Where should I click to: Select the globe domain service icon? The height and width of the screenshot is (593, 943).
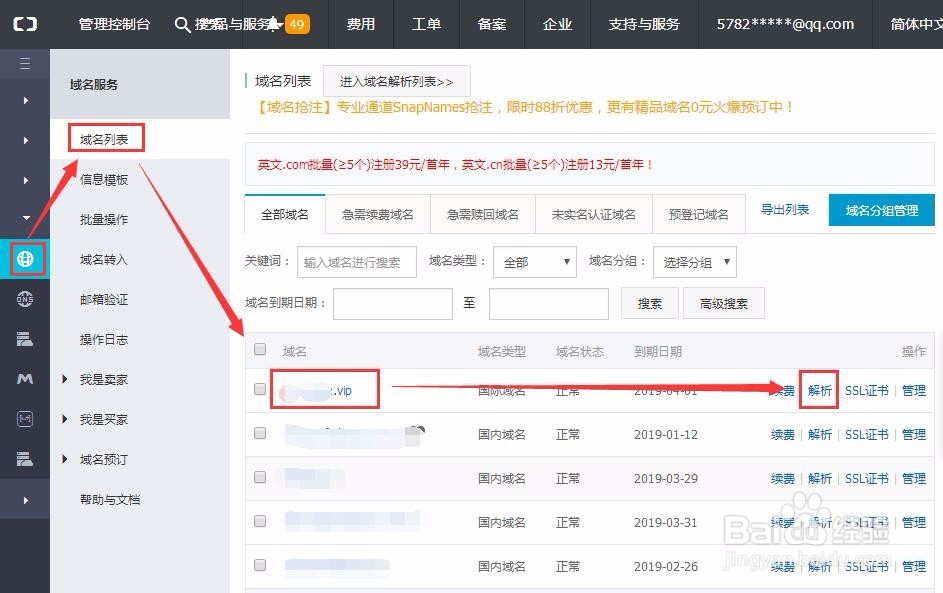[x=25, y=259]
